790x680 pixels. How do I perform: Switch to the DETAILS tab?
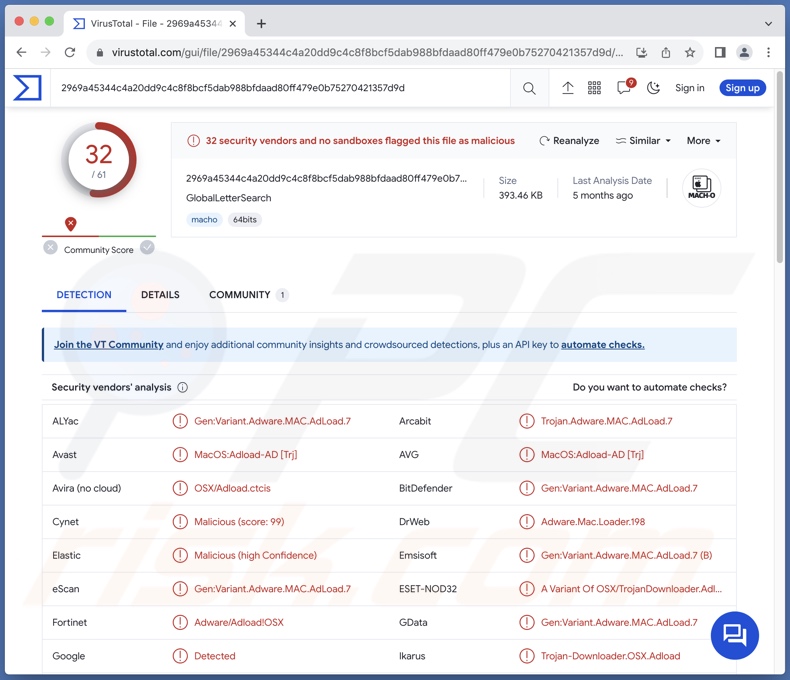click(x=160, y=295)
